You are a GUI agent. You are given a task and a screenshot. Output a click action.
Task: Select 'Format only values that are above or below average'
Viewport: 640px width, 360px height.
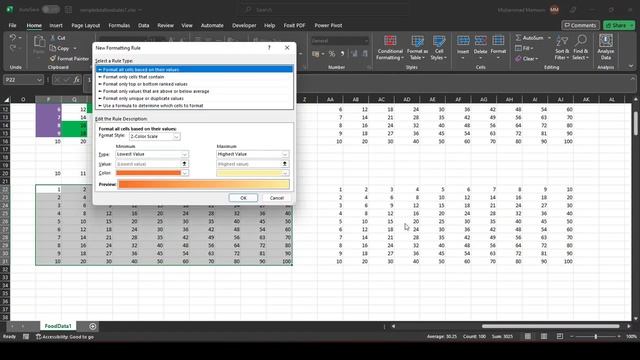point(194,91)
